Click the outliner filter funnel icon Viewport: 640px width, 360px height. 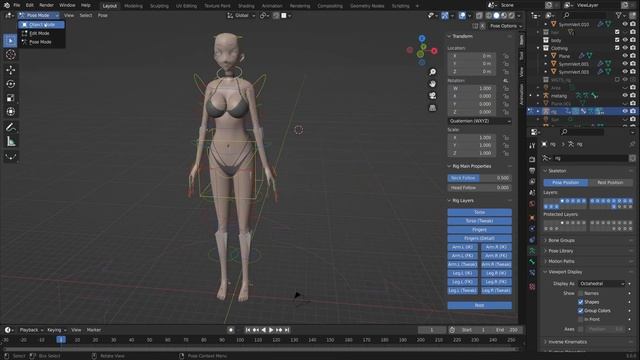pyautogui.click(x=619, y=15)
